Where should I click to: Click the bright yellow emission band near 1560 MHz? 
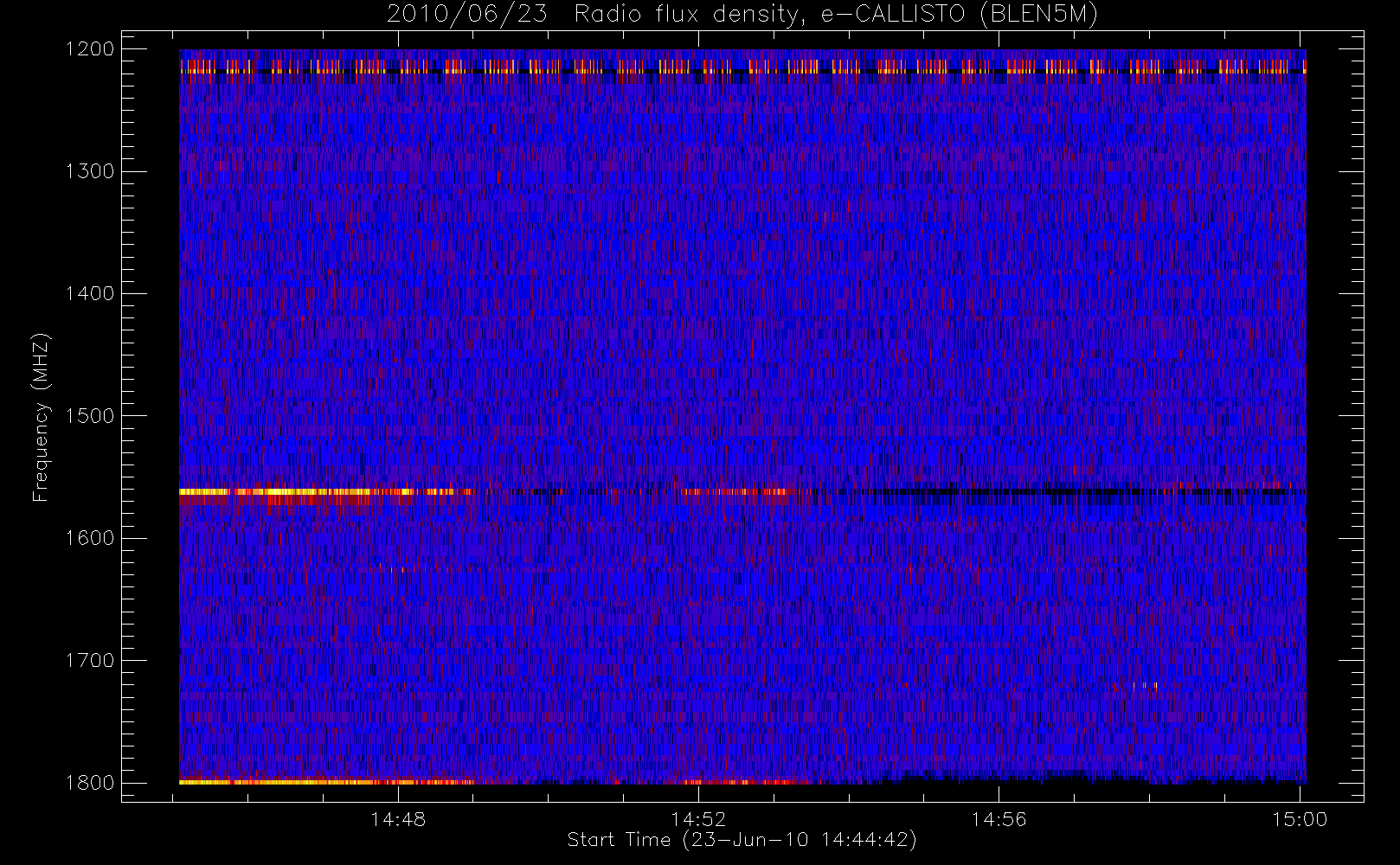[x=324, y=492]
